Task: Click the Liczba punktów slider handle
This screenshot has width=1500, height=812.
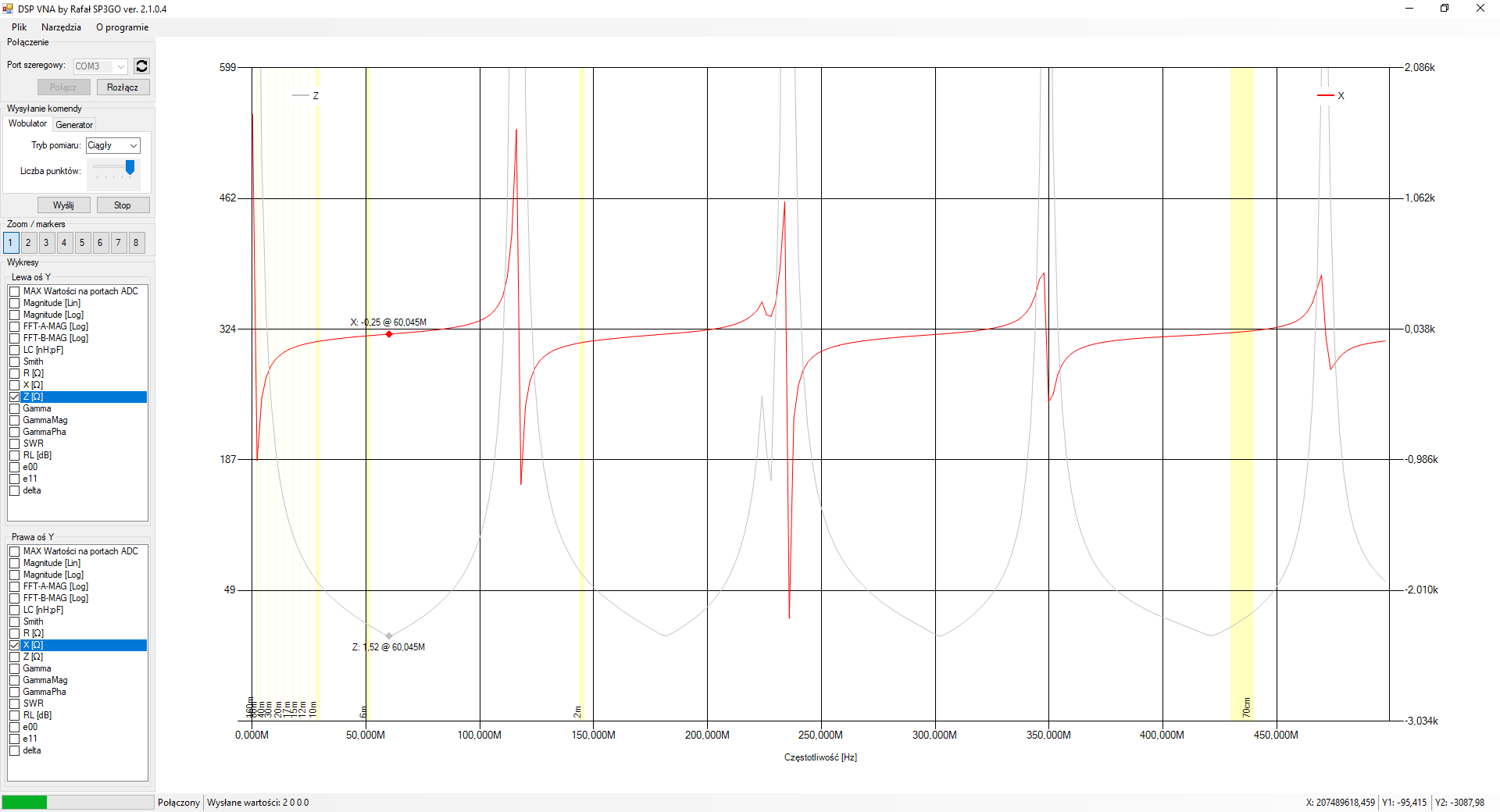Action: (130, 167)
